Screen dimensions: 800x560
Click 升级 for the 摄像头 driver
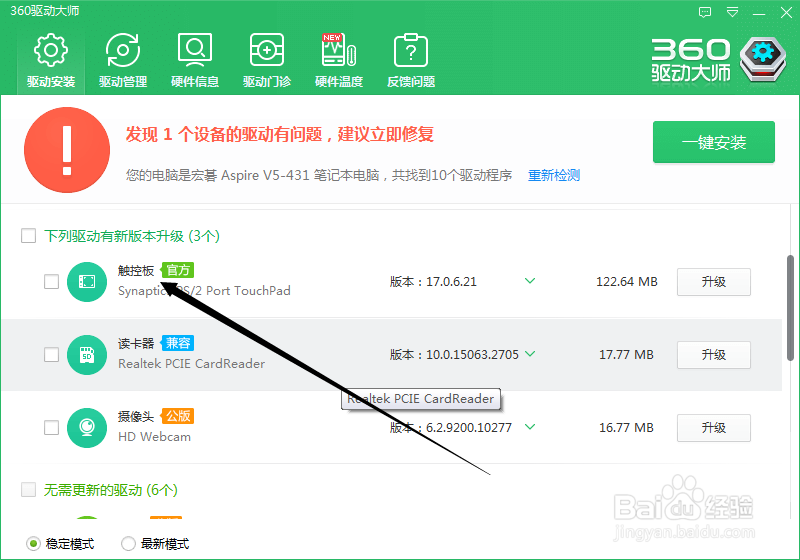click(714, 428)
